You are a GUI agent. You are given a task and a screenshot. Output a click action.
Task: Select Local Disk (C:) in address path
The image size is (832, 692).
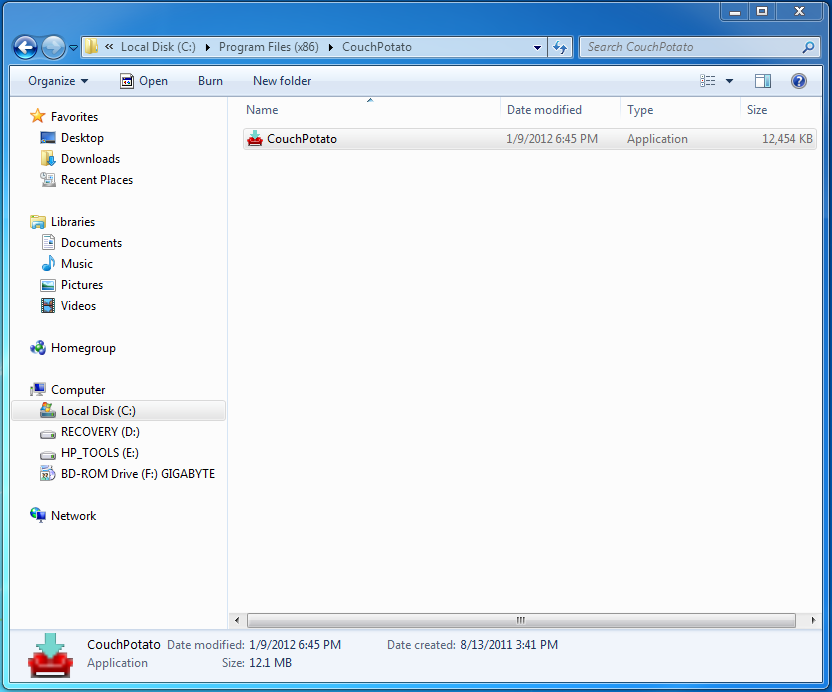158,47
